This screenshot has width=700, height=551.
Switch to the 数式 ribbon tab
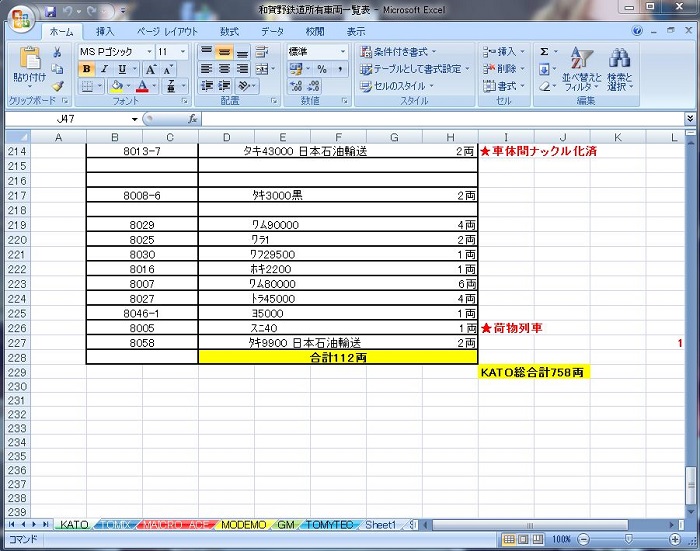tap(229, 31)
